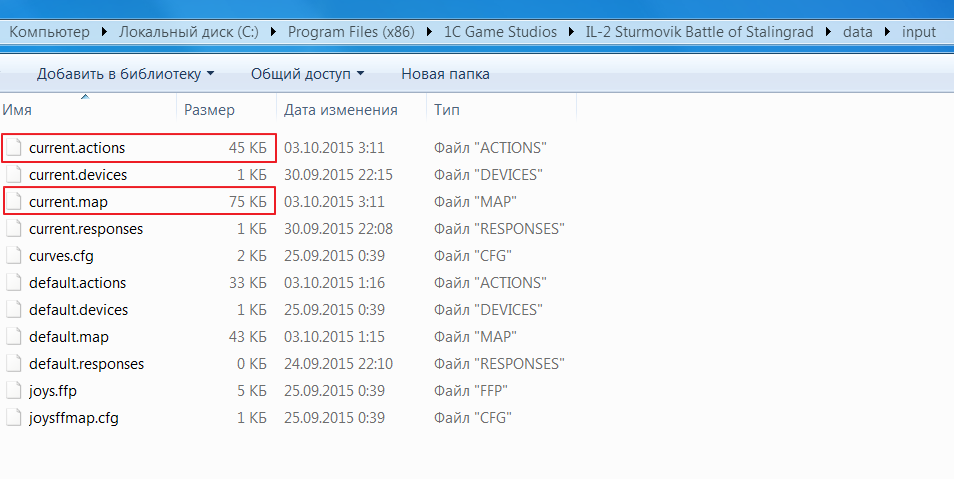Click date 24.09.2015 22:10 of default.responses

coord(338,364)
